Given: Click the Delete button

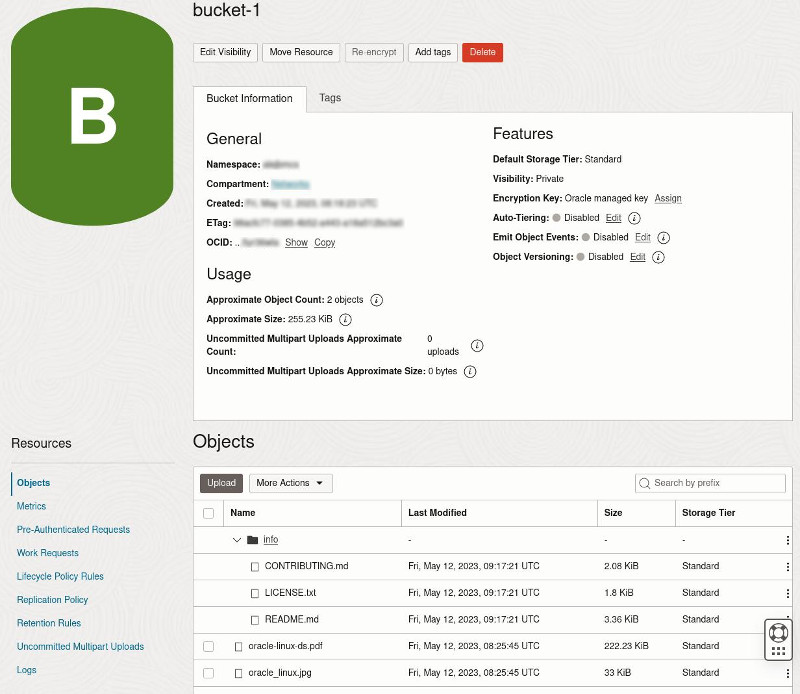Looking at the screenshot, I should (482, 52).
